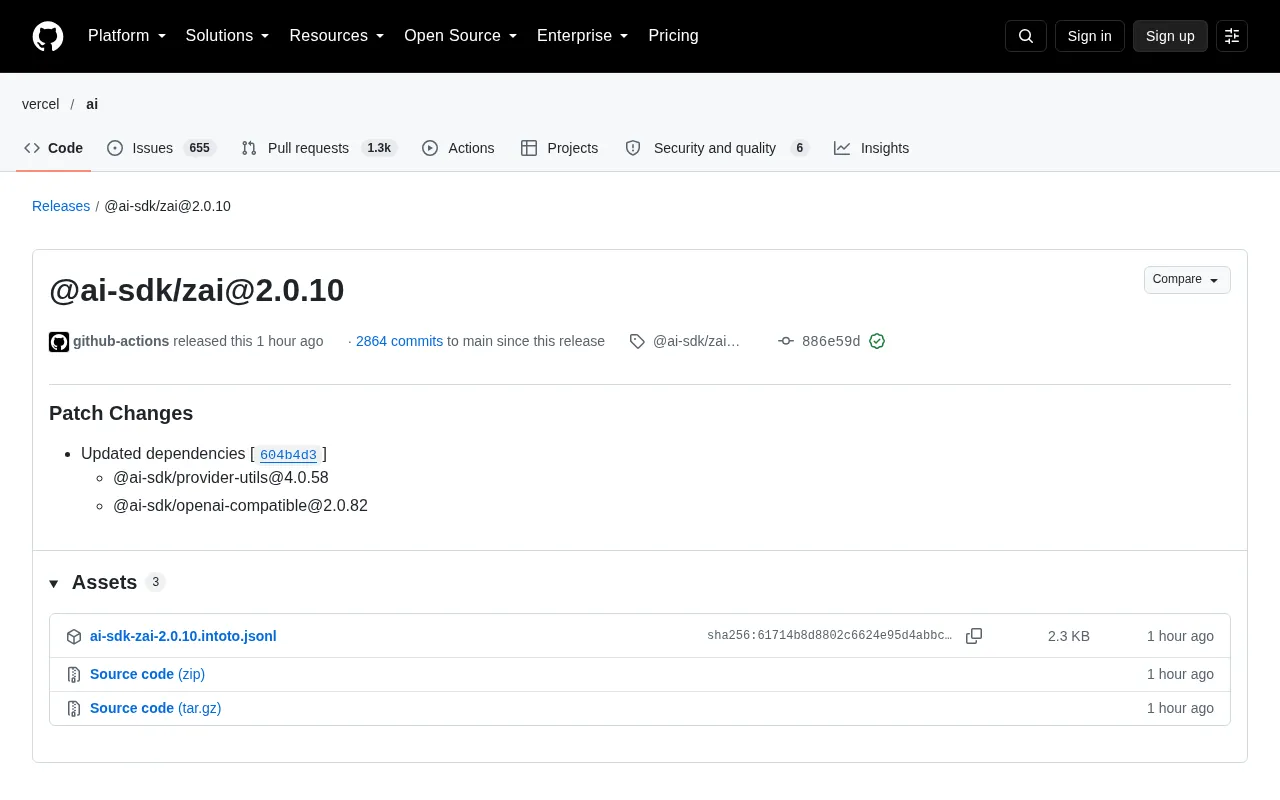Open the ai repository link
Image resolution: width=1280 pixels, height=800 pixels.
tap(92, 104)
